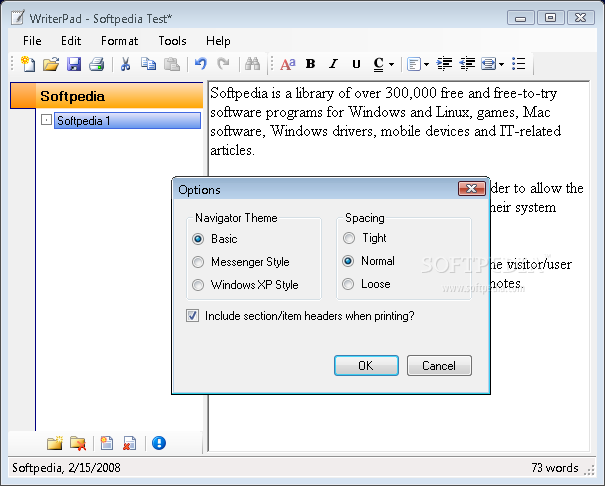Open Find using the binoculars icon
This screenshot has width=605, height=486.
point(252,64)
